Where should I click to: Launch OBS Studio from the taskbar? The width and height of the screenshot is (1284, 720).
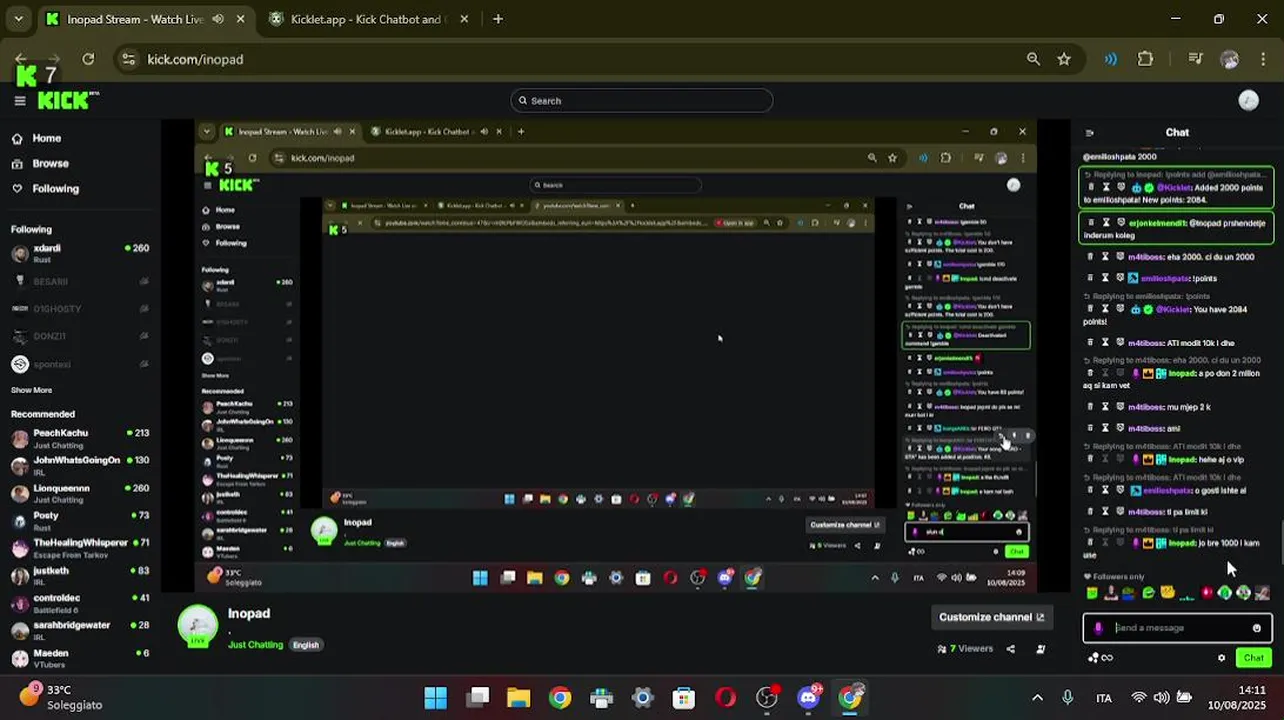(x=767, y=697)
